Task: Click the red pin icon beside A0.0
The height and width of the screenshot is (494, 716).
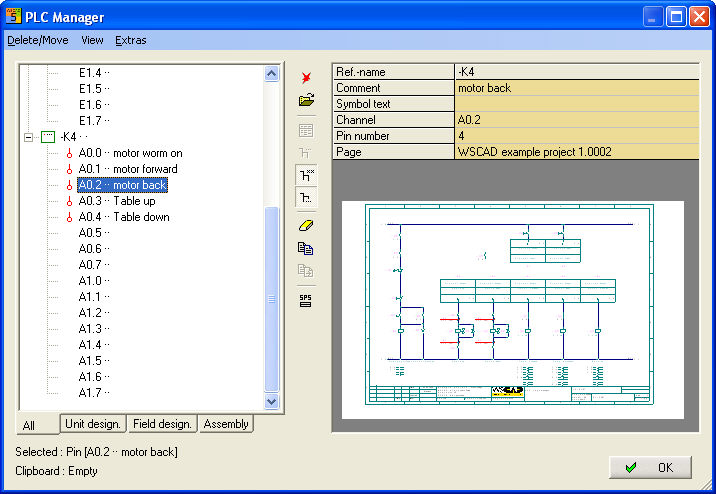Action: coord(69,153)
